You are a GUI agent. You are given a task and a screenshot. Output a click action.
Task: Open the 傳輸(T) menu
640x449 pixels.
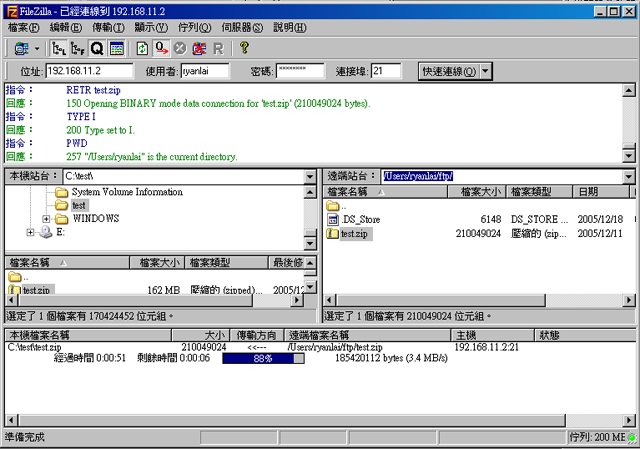[108, 28]
